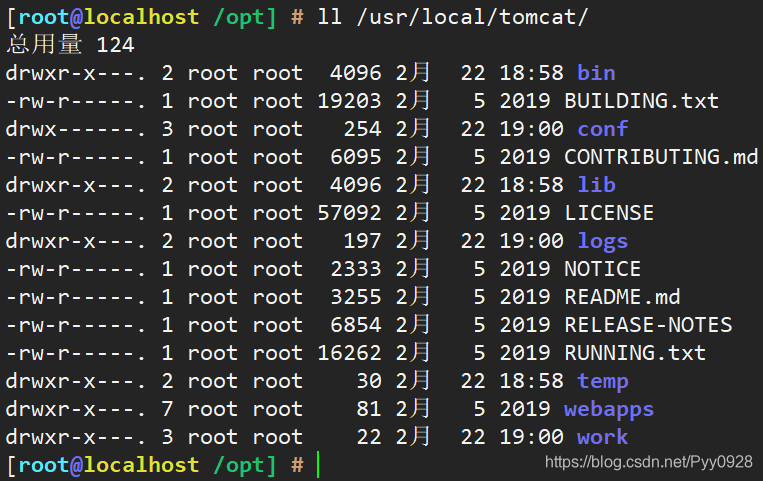Select the conf directory name
Viewport: 763px width, 481px height.
[x=602, y=129]
